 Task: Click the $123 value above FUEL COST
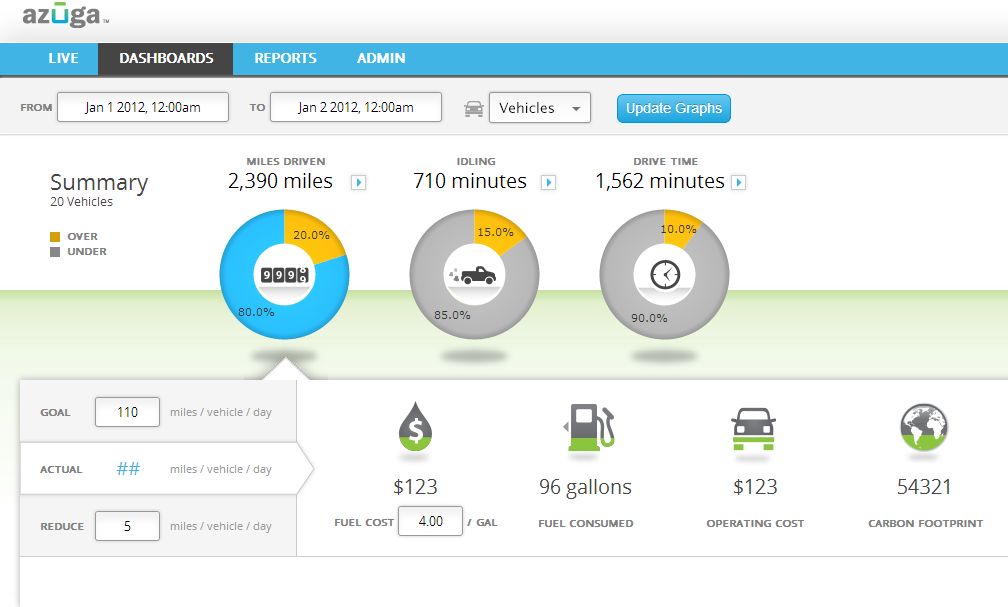pos(415,487)
